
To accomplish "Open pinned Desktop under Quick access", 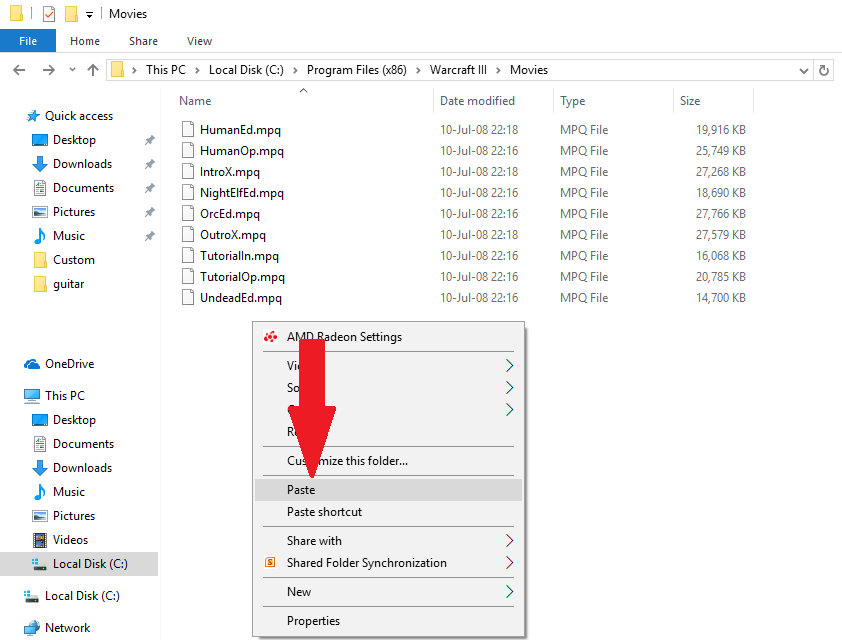I will click(74, 140).
